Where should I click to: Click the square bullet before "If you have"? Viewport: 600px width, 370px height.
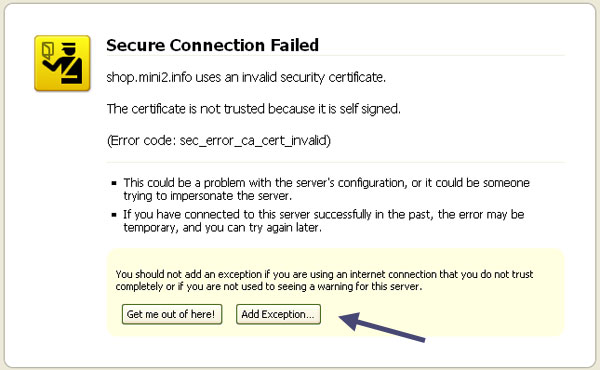[x=114, y=215]
